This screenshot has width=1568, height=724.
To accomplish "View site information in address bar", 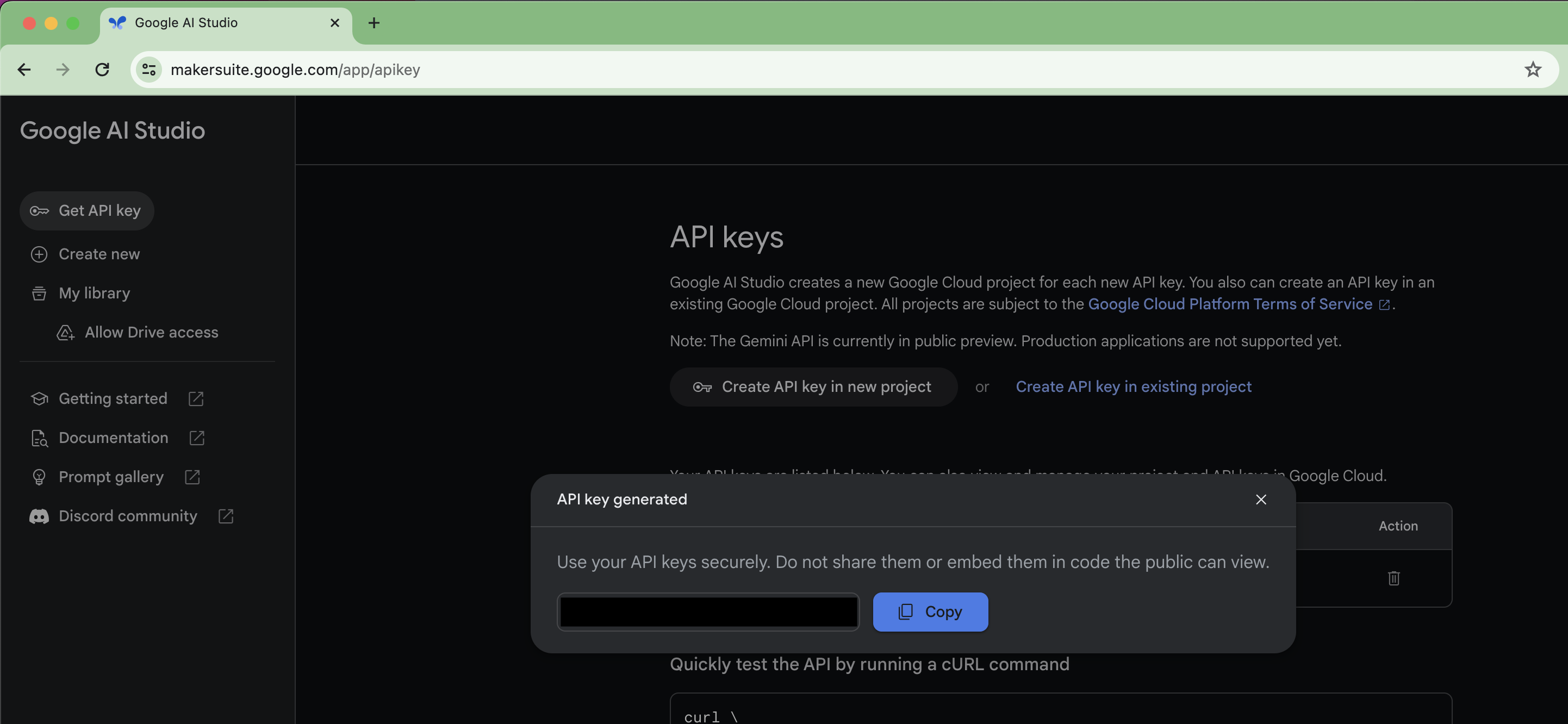I will coord(149,70).
